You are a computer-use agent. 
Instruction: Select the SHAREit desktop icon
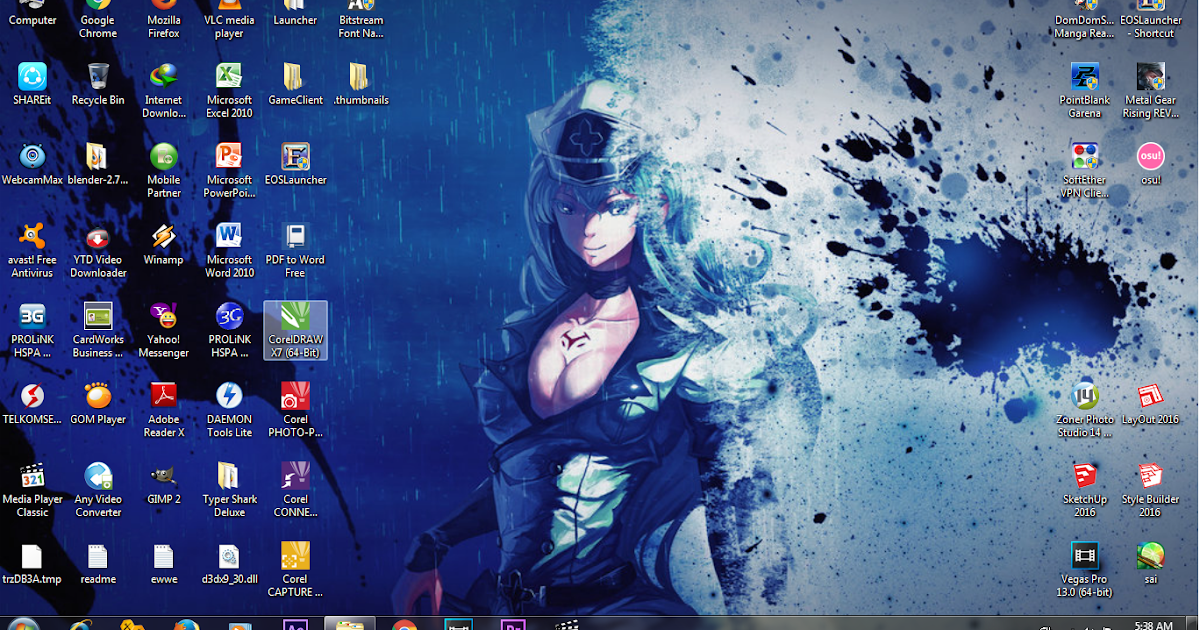[x=32, y=84]
